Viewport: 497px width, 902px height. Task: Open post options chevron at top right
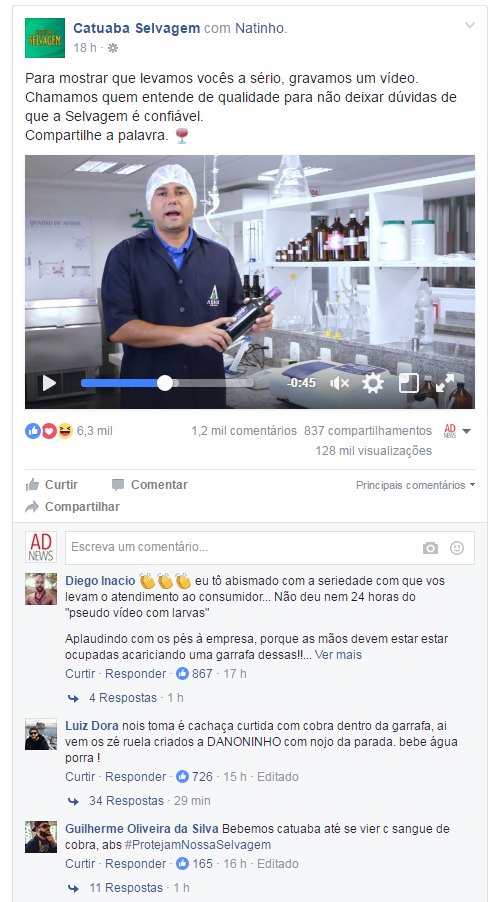click(x=470, y=25)
